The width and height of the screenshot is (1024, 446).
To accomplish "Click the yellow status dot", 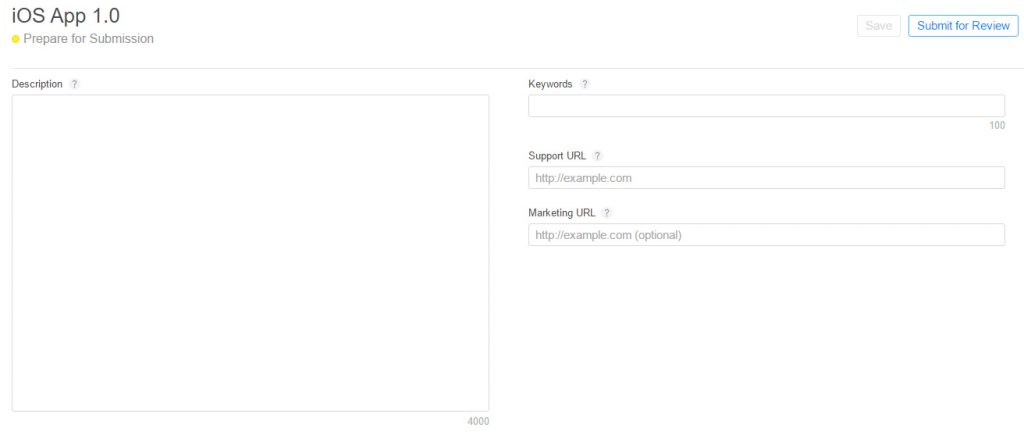I will (x=15, y=39).
